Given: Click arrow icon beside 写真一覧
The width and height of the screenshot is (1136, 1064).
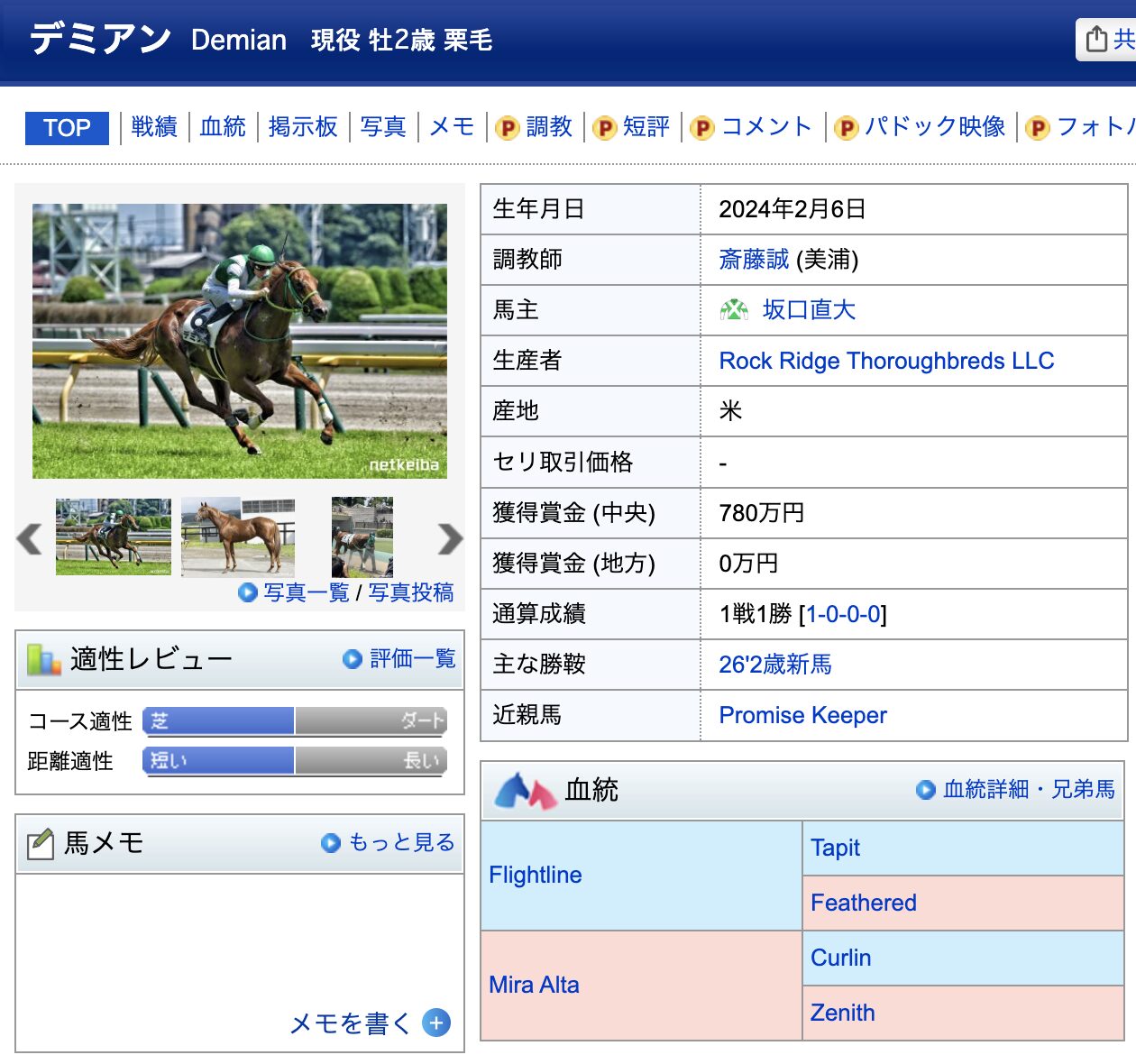Looking at the screenshot, I should pos(248,592).
